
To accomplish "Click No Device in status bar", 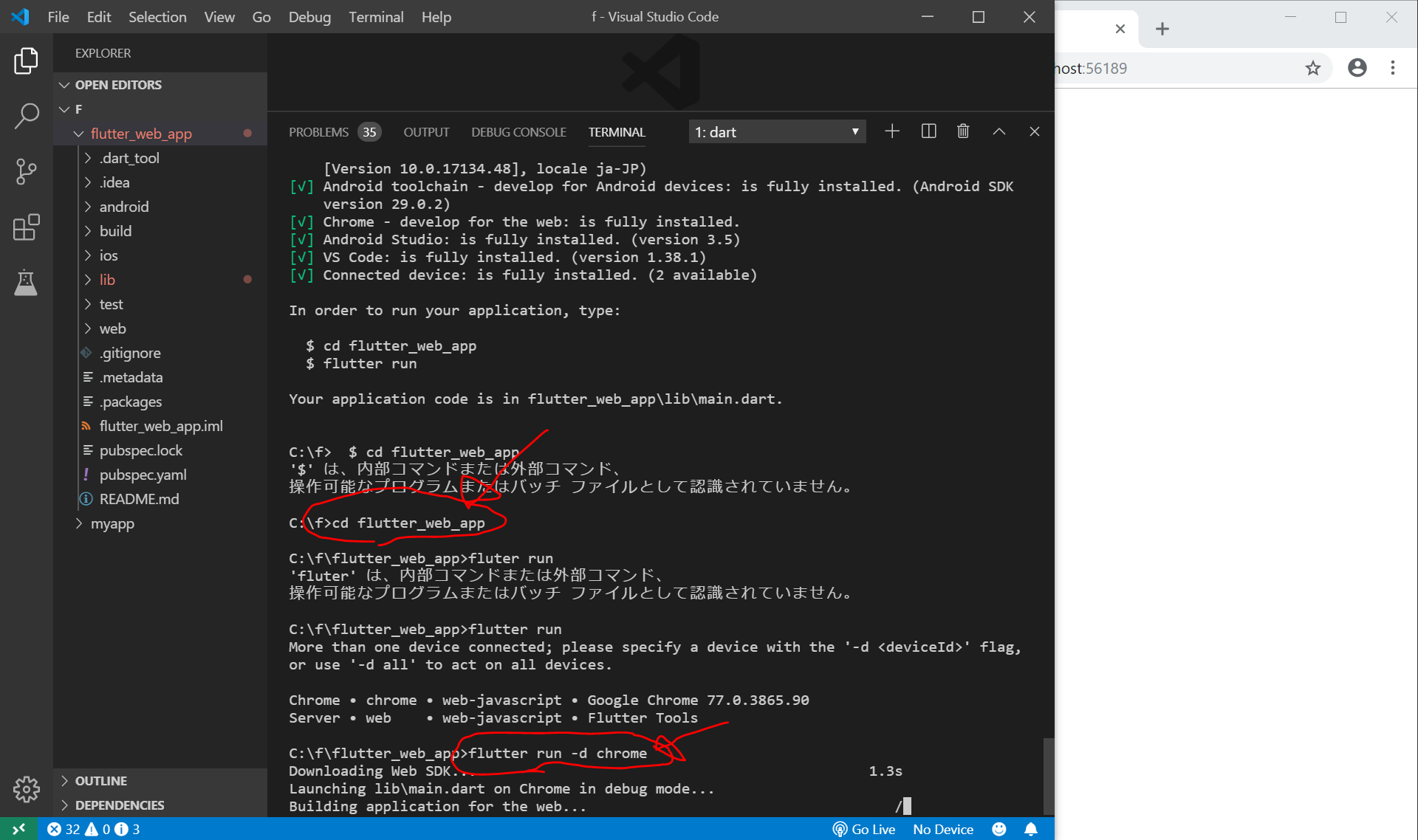I will tap(942, 829).
